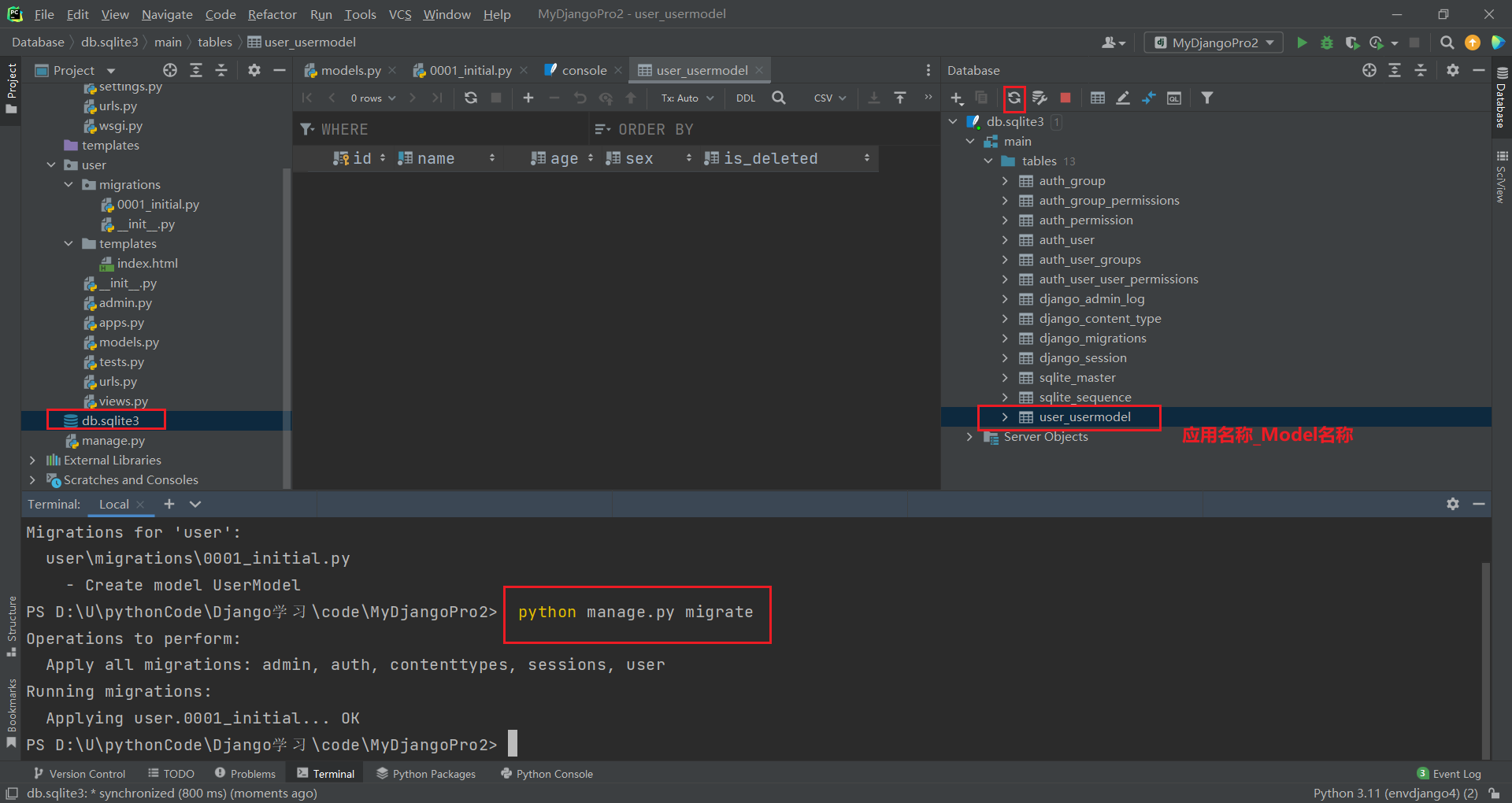Image resolution: width=1512 pixels, height=803 pixels.
Task: Open terminal settings gear
Action: point(1453,504)
